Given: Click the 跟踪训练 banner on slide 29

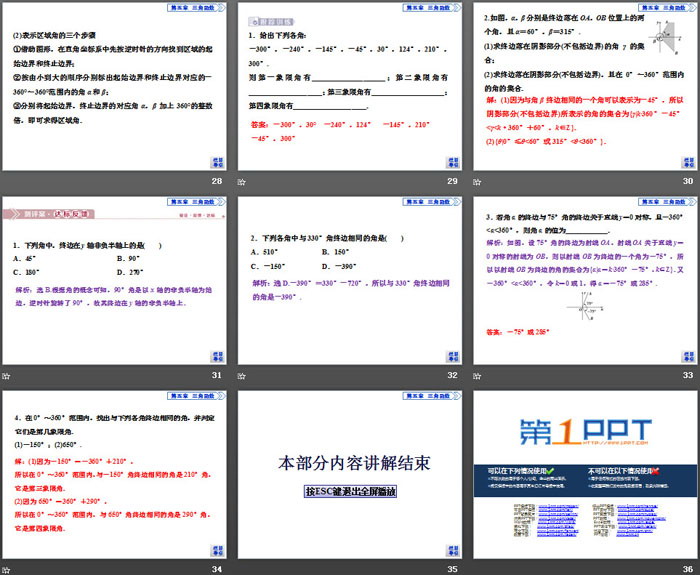Looking at the screenshot, I should (271, 22).
